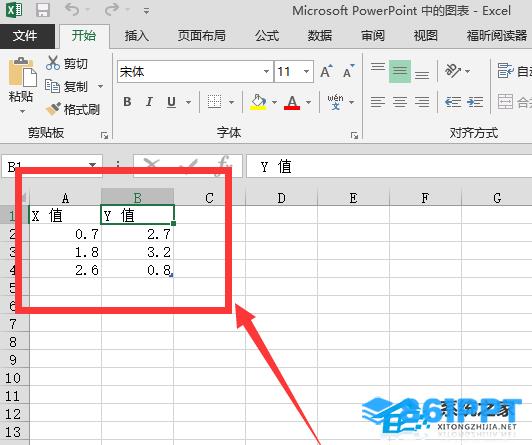Click the Cut scissors icon
532x445 pixels.
pyautogui.click(x=53, y=63)
